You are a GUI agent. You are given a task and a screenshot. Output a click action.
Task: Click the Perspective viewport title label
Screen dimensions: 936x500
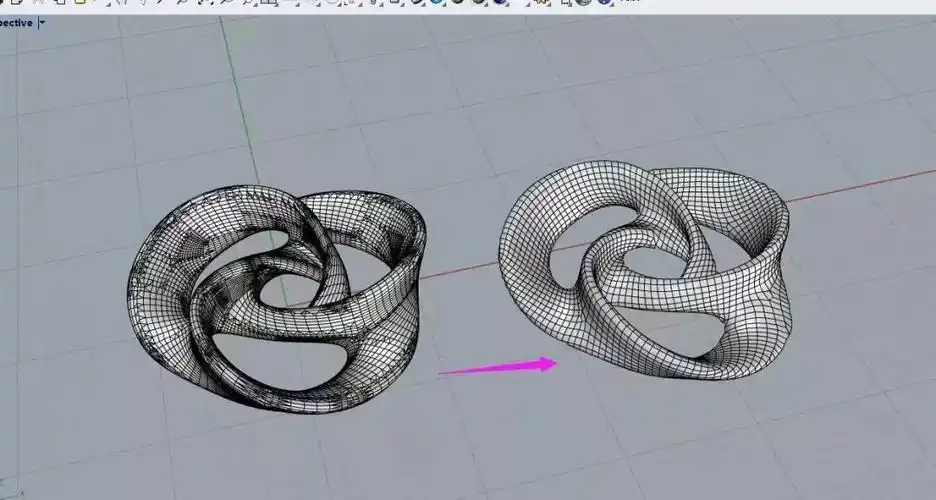click(x=16, y=22)
